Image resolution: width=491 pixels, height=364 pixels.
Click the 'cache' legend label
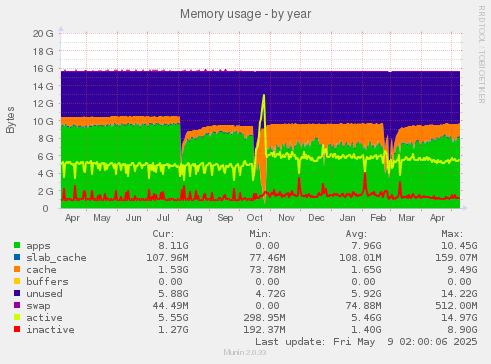point(41,270)
